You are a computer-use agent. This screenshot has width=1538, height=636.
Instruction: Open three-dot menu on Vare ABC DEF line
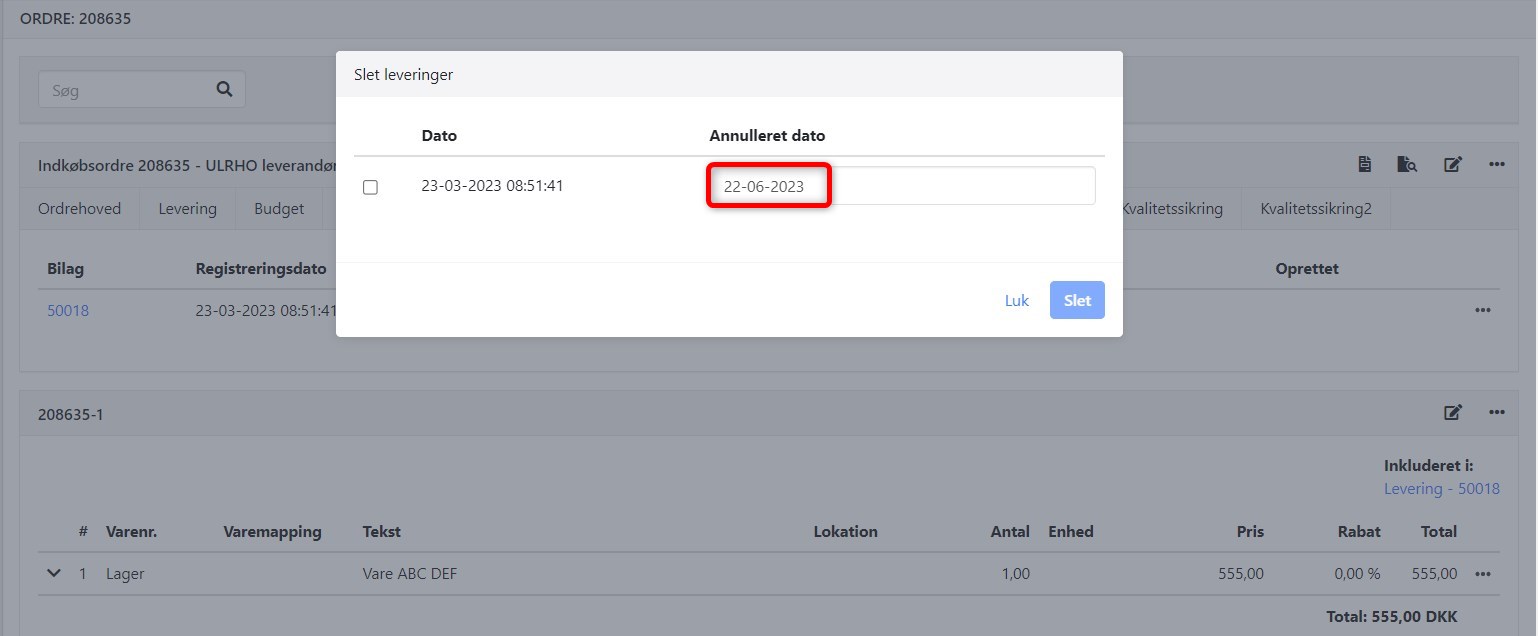coord(1482,574)
